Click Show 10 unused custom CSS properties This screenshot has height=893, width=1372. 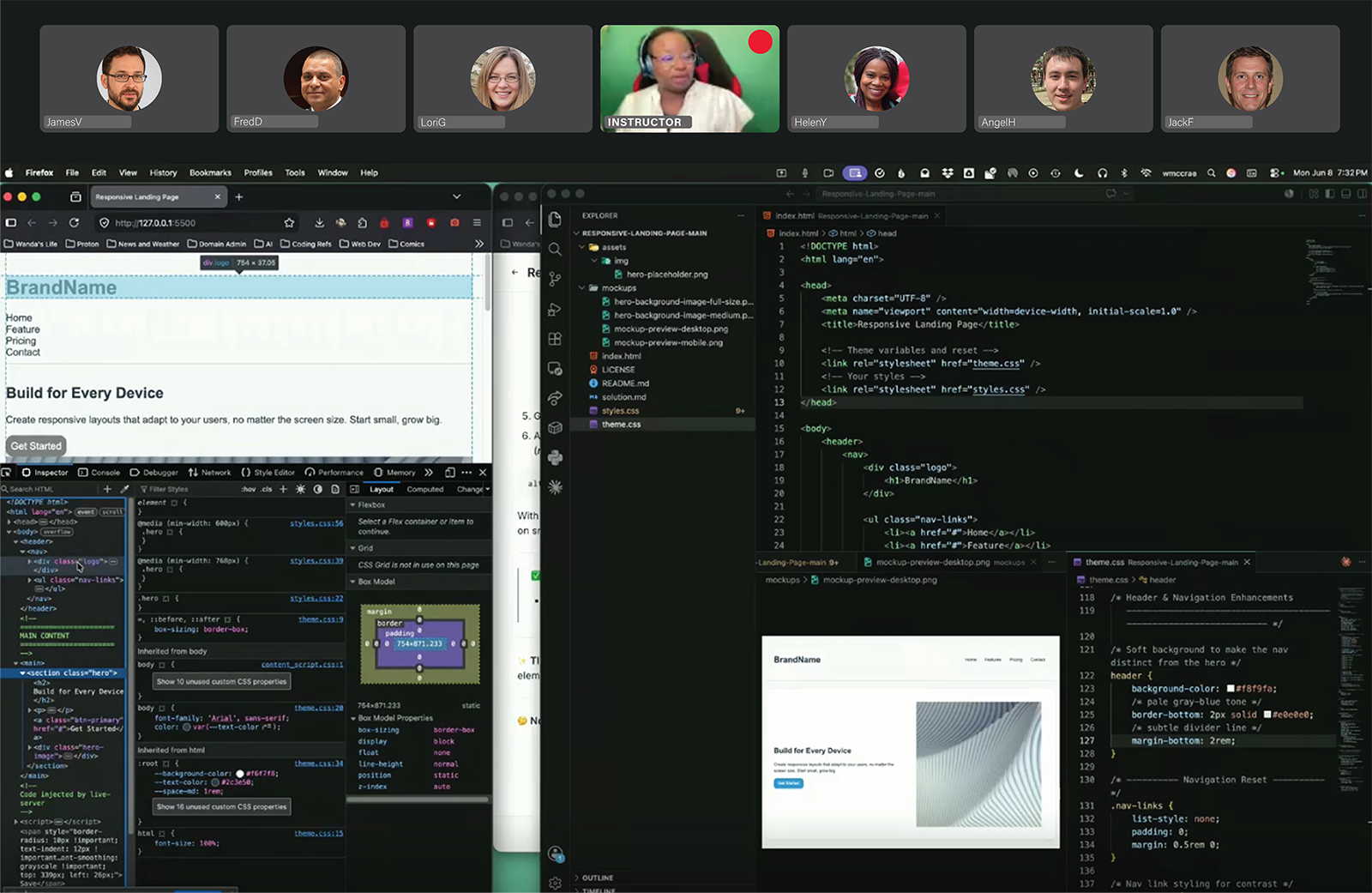pyautogui.click(x=222, y=681)
